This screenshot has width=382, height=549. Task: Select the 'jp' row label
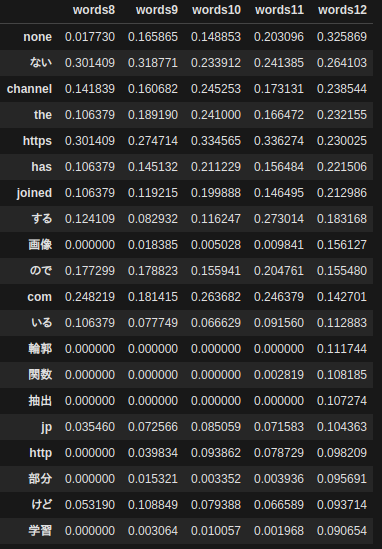[47, 427]
